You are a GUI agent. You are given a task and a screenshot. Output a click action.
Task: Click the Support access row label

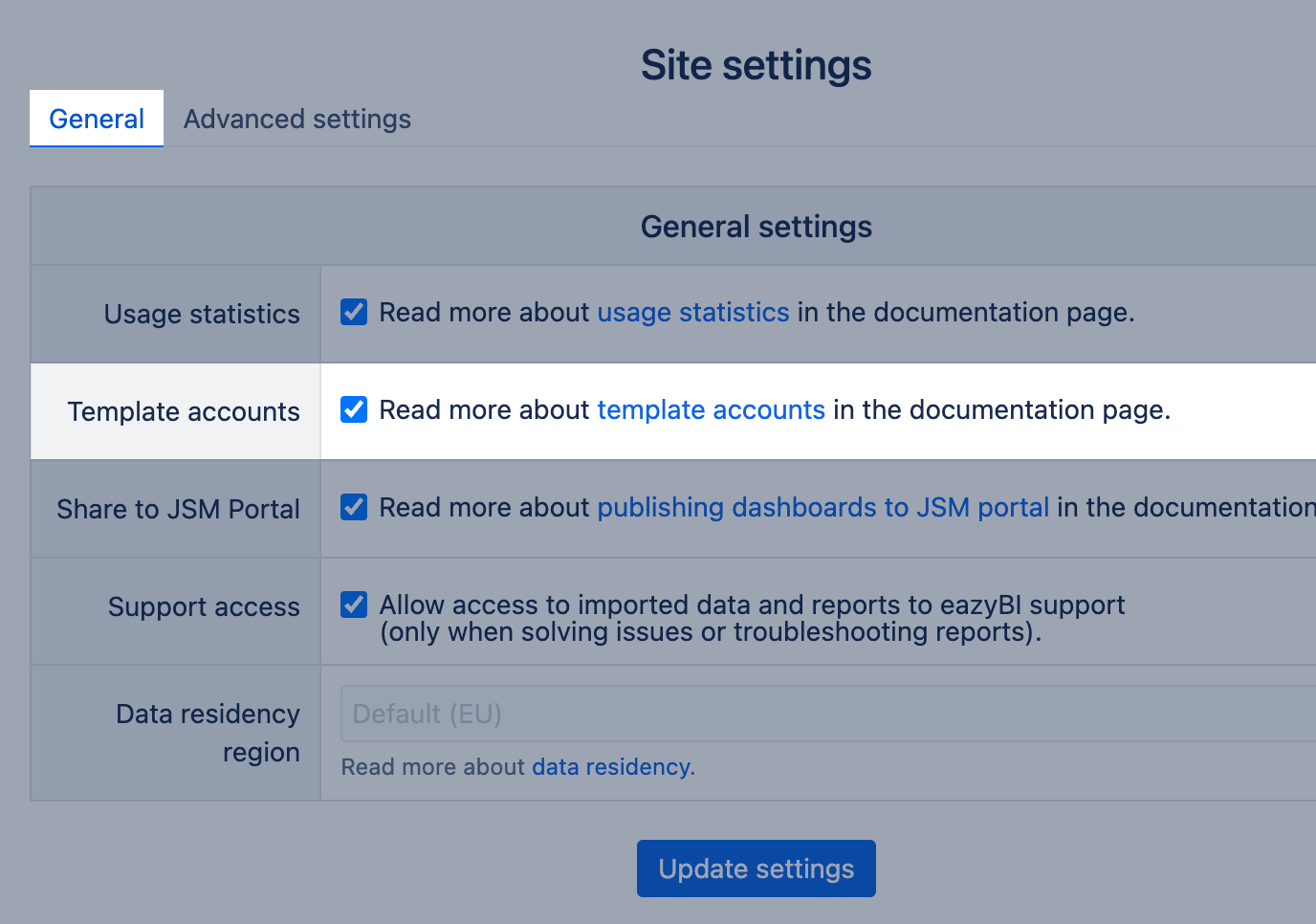coord(204,607)
